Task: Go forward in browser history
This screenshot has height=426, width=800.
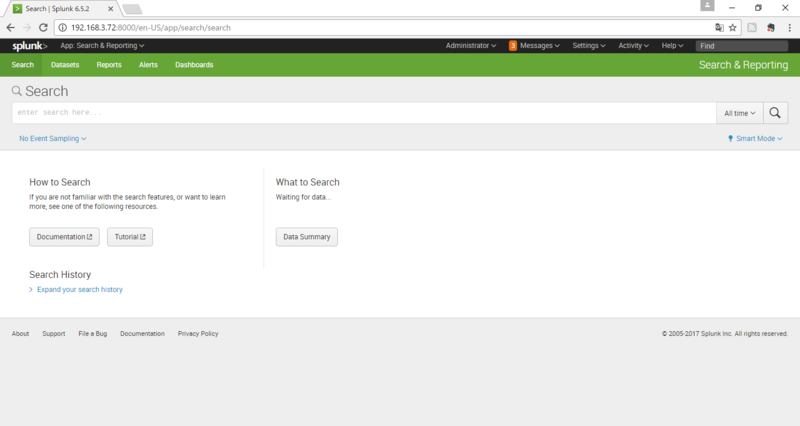Action: point(27,28)
